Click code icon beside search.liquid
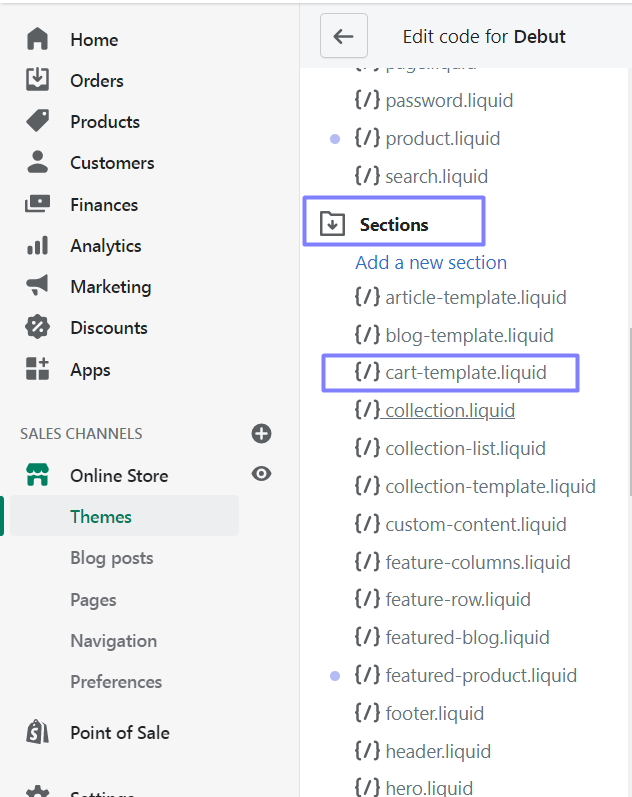Image resolution: width=632 pixels, height=797 pixels. point(367,175)
